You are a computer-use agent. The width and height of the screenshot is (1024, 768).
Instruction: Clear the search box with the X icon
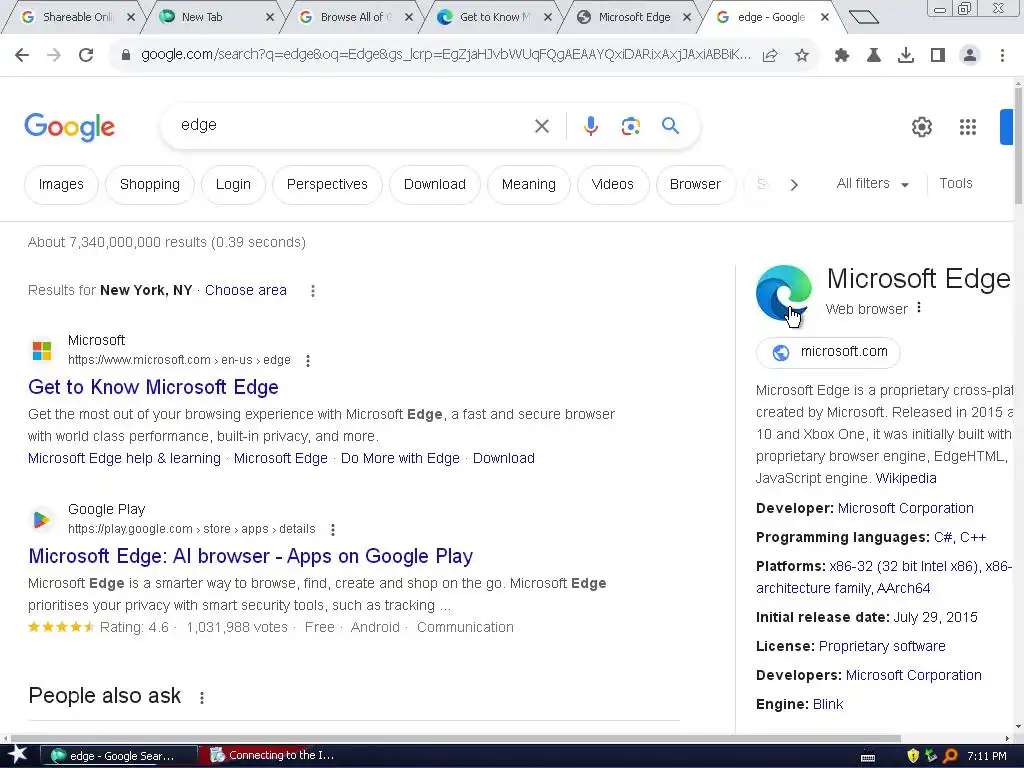click(541, 125)
